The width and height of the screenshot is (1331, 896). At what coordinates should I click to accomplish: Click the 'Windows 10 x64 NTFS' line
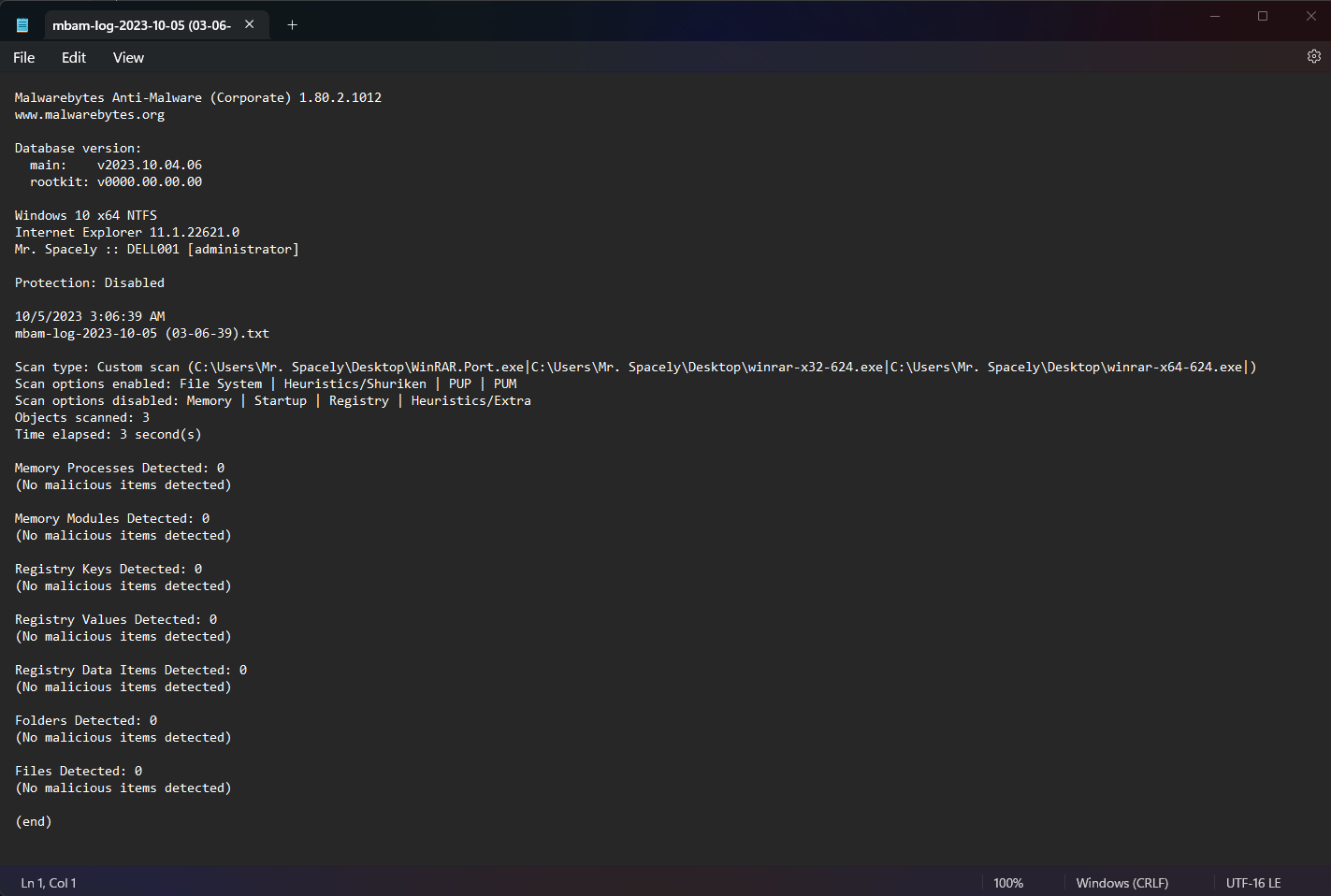(x=86, y=215)
